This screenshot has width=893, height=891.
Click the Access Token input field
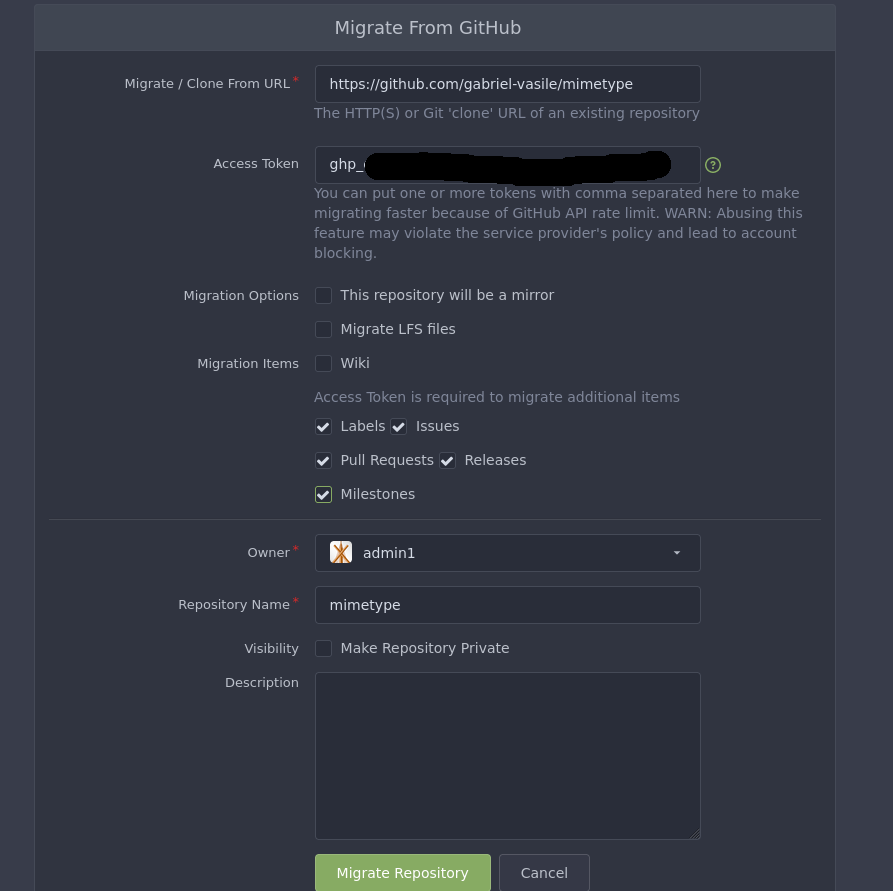coord(507,164)
